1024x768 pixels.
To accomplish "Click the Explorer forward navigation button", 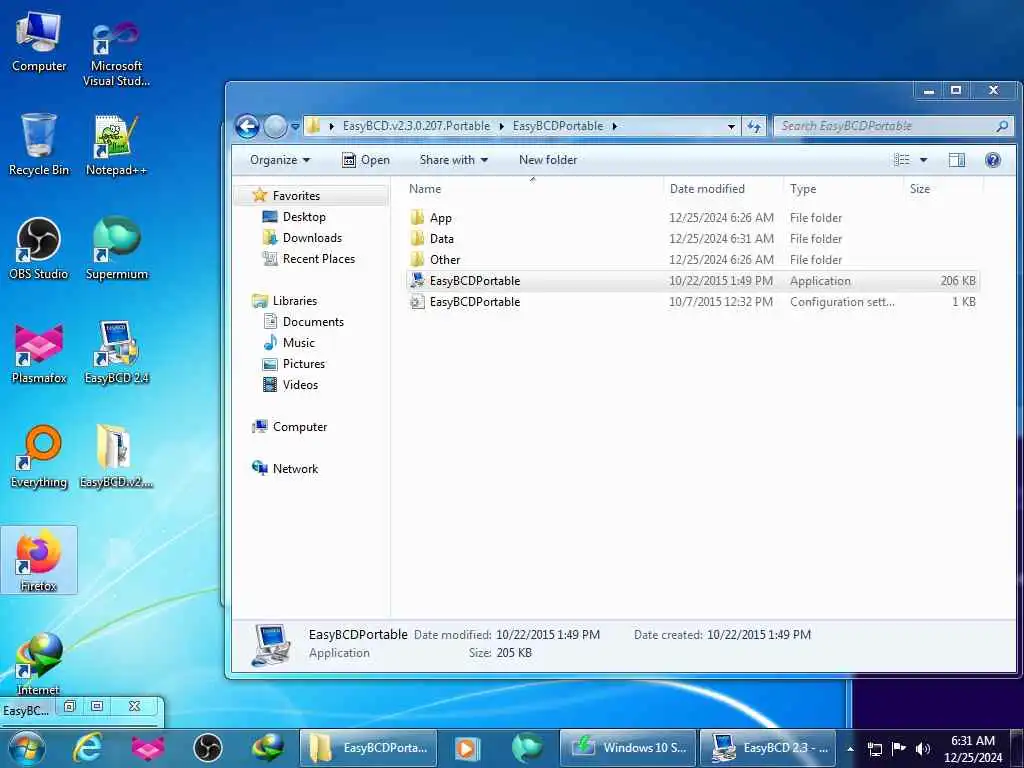I will click(x=275, y=126).
